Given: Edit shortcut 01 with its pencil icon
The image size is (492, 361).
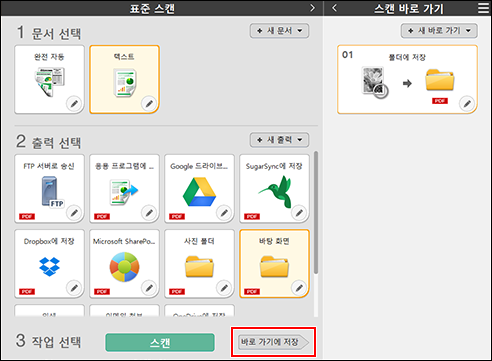Looking at the screenshot, I should coord(467,104).
